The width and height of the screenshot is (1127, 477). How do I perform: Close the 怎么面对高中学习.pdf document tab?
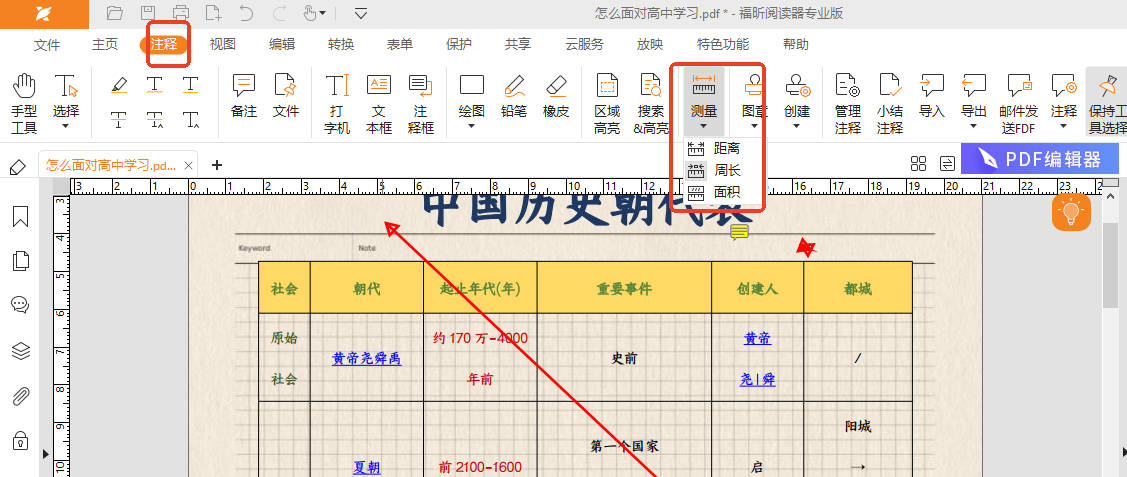188,165
